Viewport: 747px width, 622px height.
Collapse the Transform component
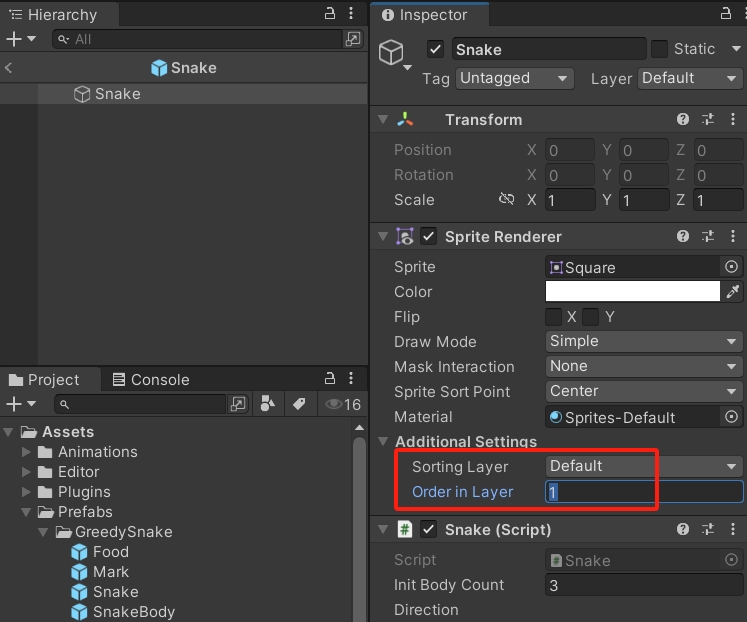tap(383, 119)
